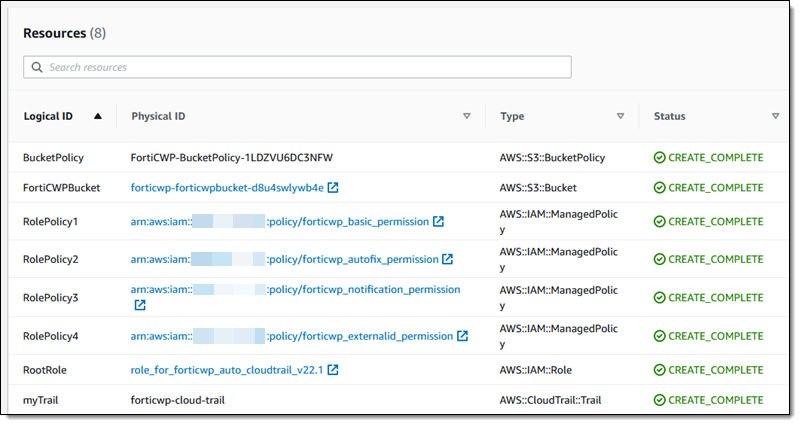This screenshot has height=425, width=800.
Task: Click external link icon for RolePolicy2
Action: [x=447, y=259]
